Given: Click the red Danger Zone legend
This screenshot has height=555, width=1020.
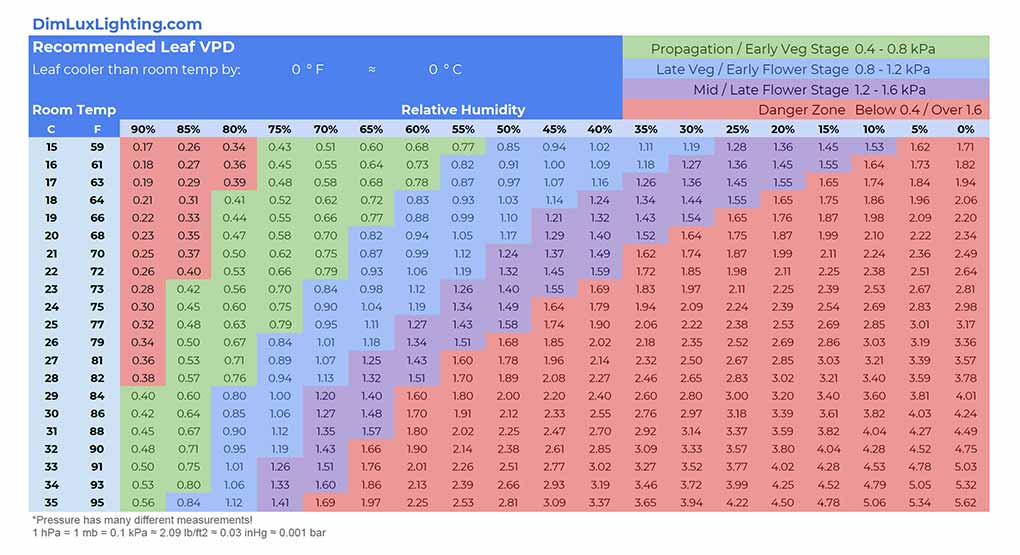Looking at the screenshot, I should tap(805, 110).
